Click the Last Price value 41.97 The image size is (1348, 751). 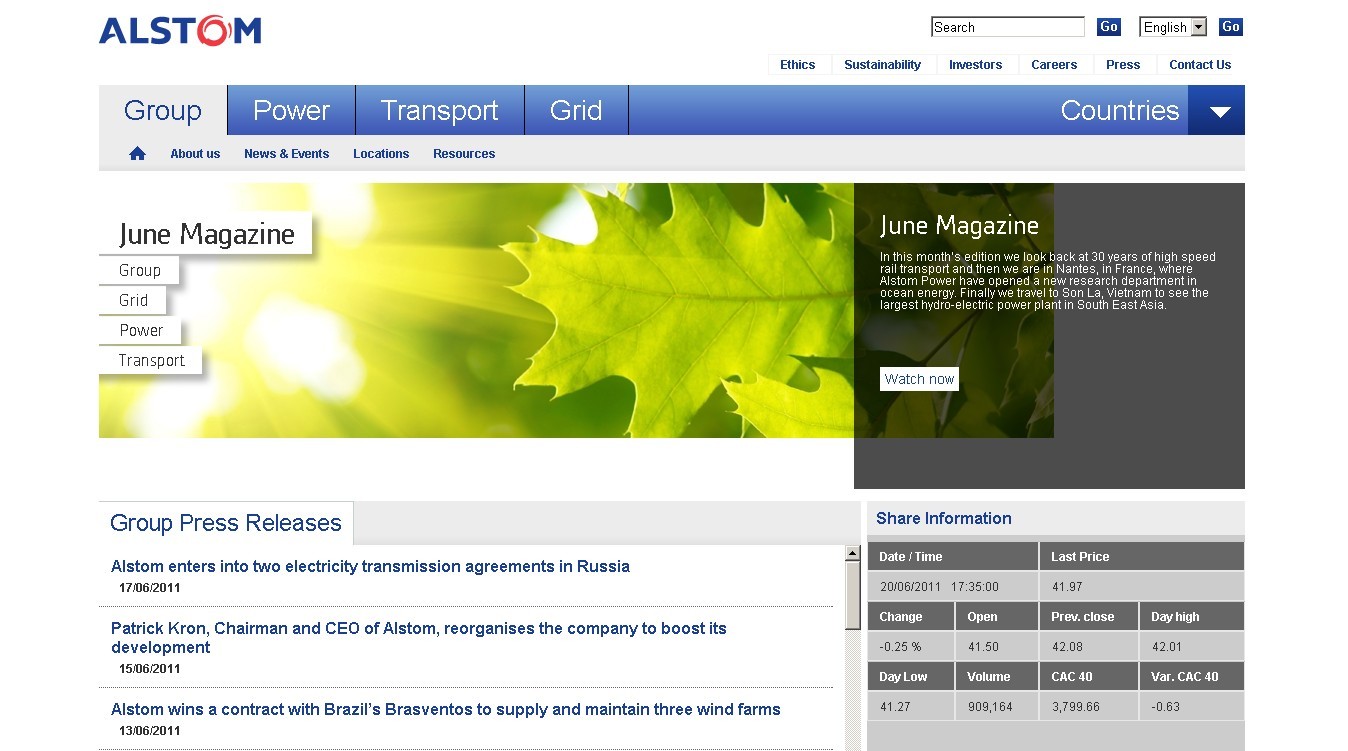[1067, 587]
